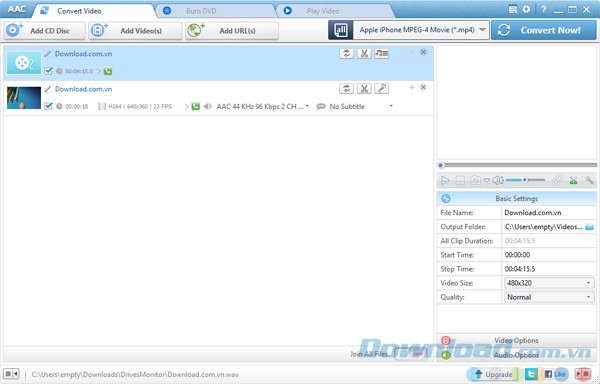The height and width of the screenshot is (384, 600).
Task: Open settings gear in title bar
Action: (527, 9)
